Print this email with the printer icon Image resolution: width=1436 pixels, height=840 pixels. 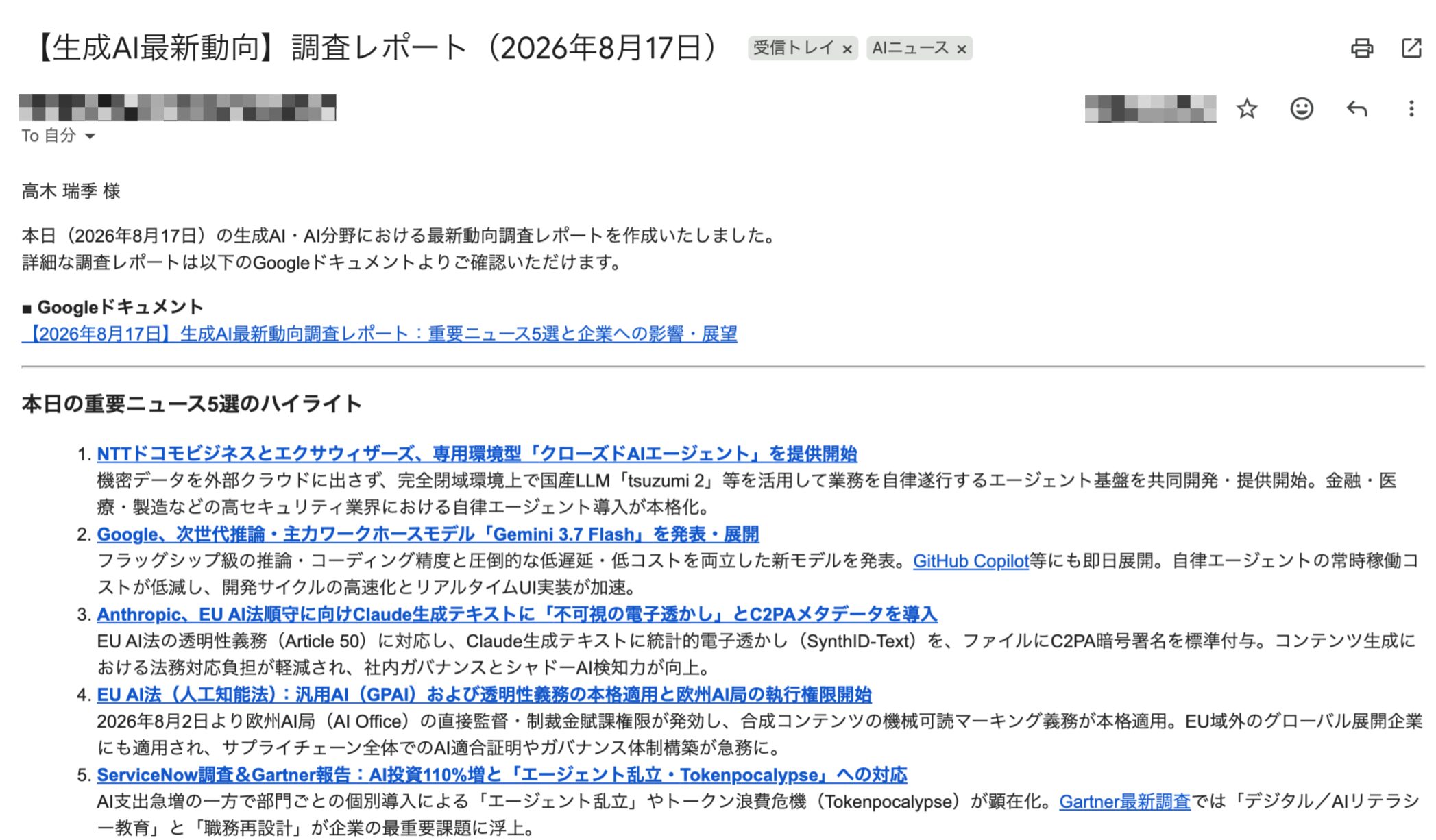[1361, 48]
